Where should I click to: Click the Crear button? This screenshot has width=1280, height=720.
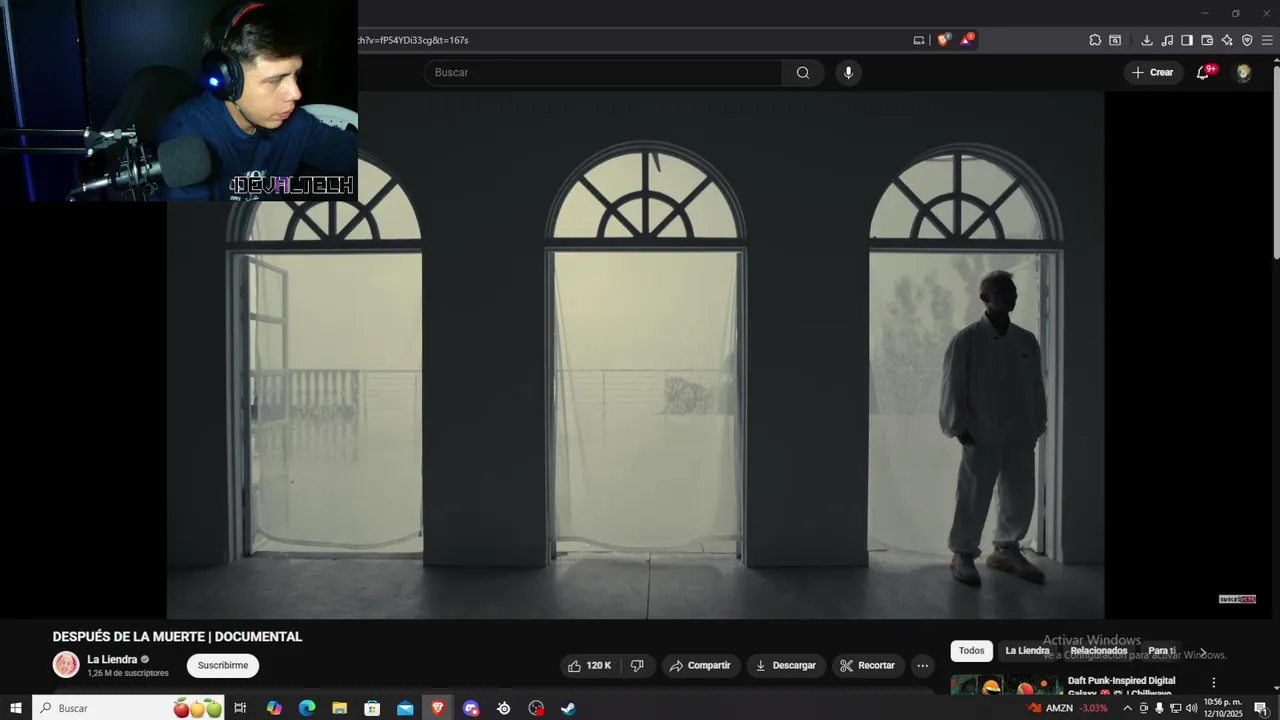coord(1152,72)
